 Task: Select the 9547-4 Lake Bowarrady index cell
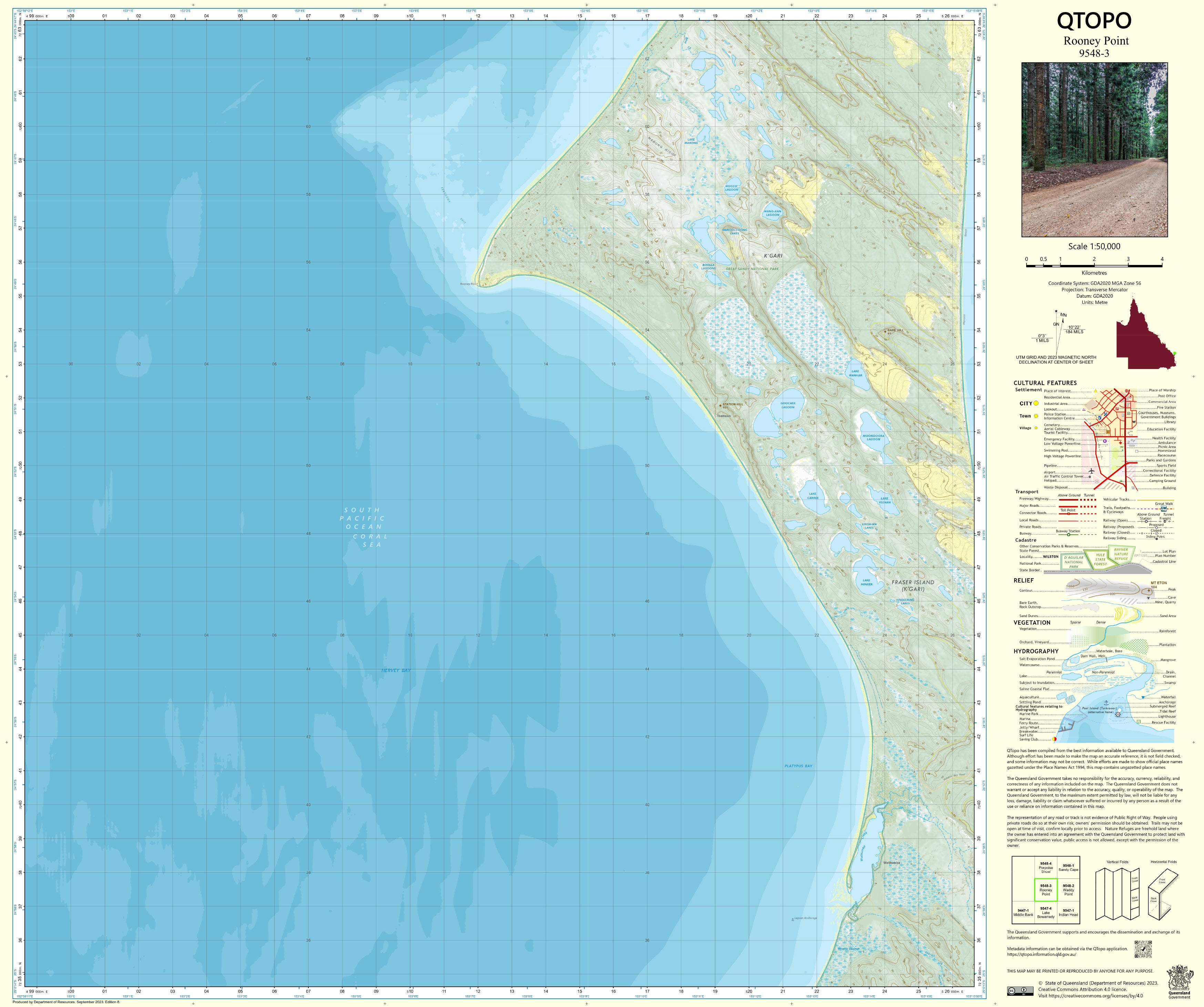1046,913
